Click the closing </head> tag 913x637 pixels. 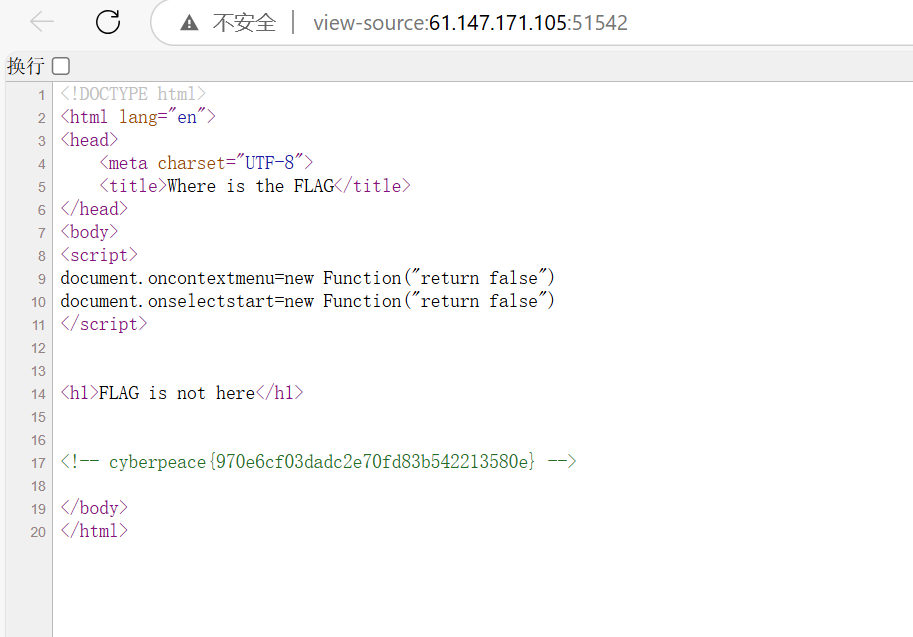(94, 208)
